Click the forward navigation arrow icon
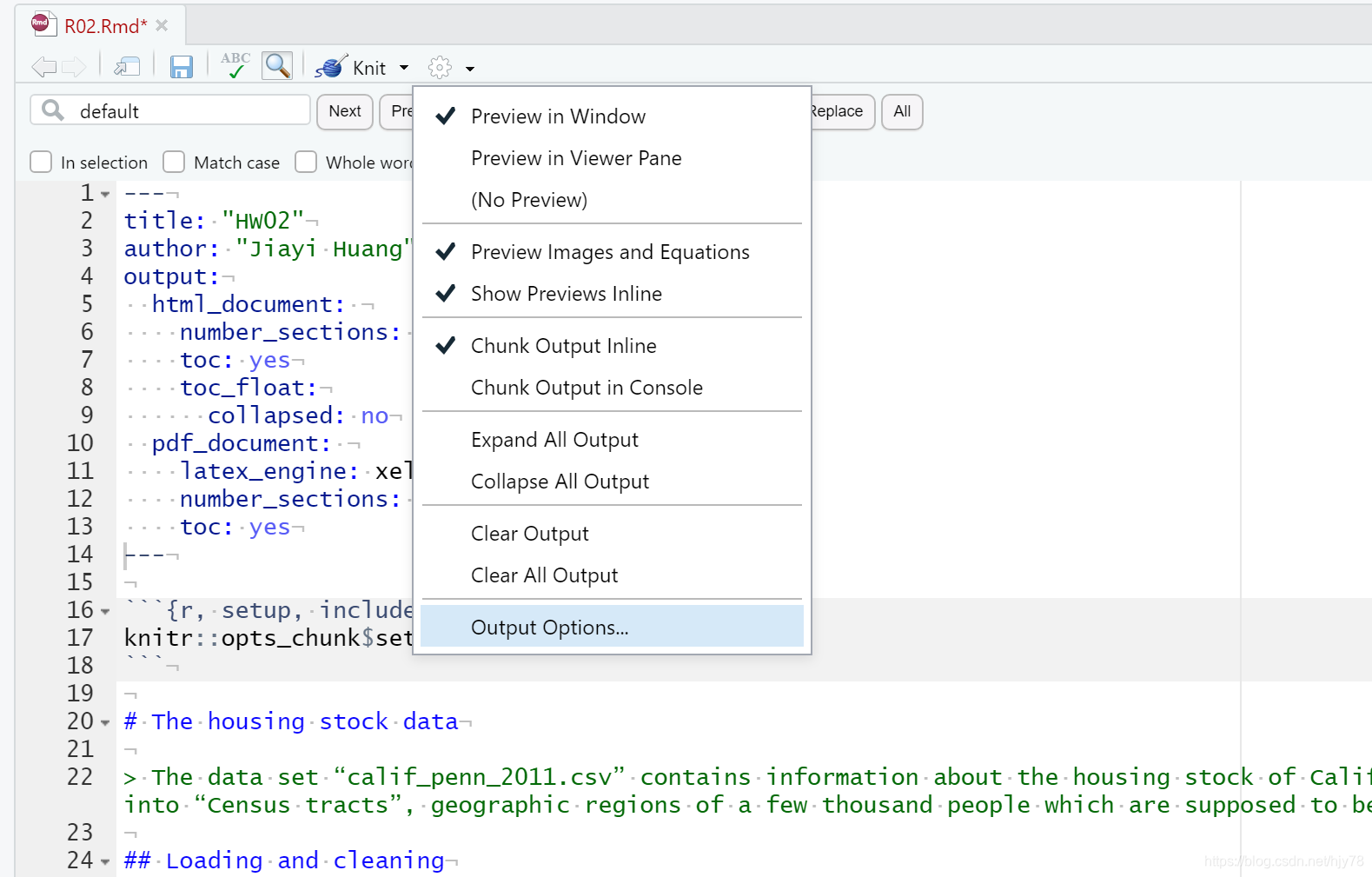 point(75,67)
